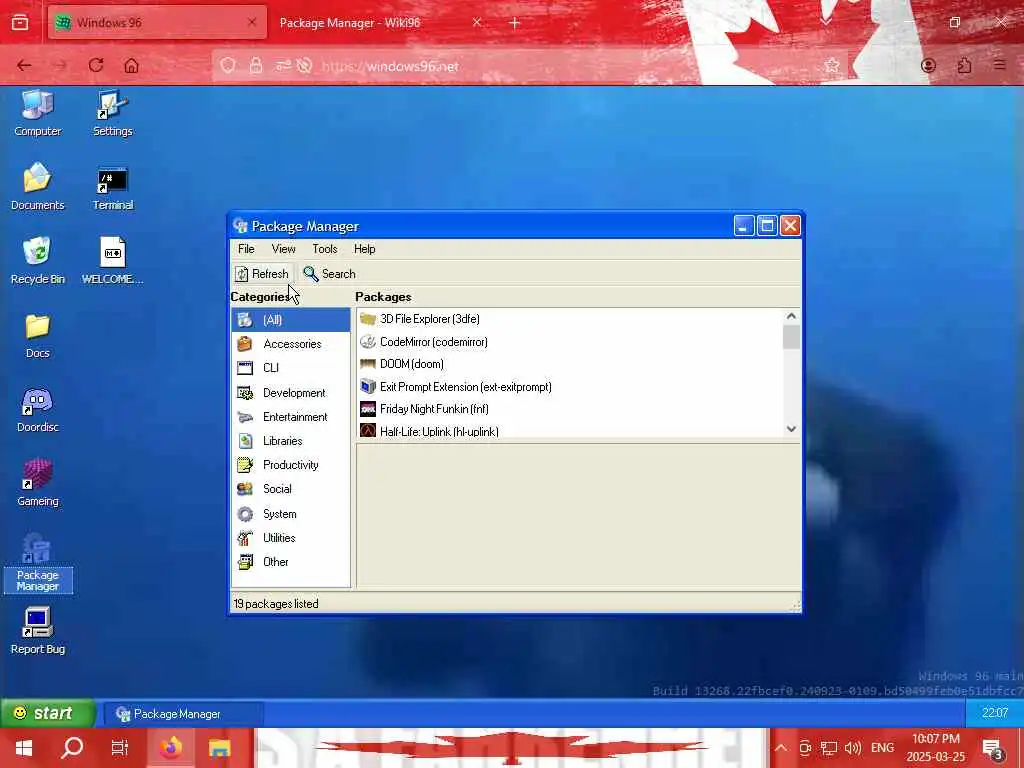Select the Exit Prompt Extension package
Viewport: 1024px width, 768px height.
point(569,387)
